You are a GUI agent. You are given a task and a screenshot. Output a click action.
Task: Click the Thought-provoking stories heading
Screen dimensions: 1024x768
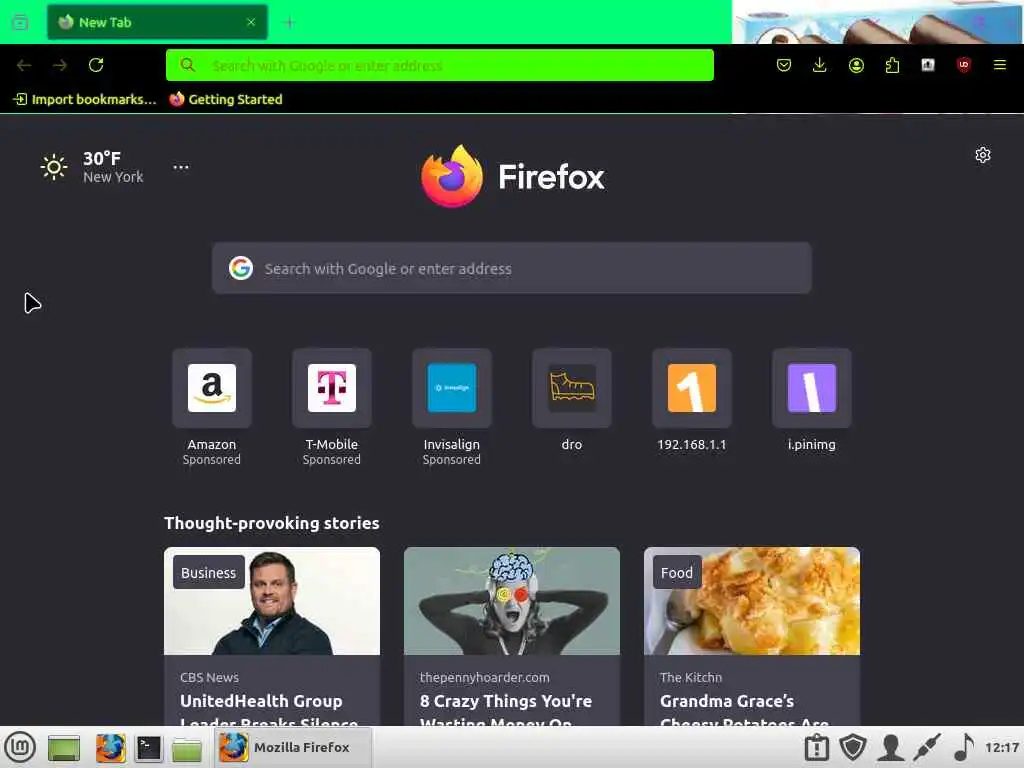pyautogui.click(x=272, y=523)
